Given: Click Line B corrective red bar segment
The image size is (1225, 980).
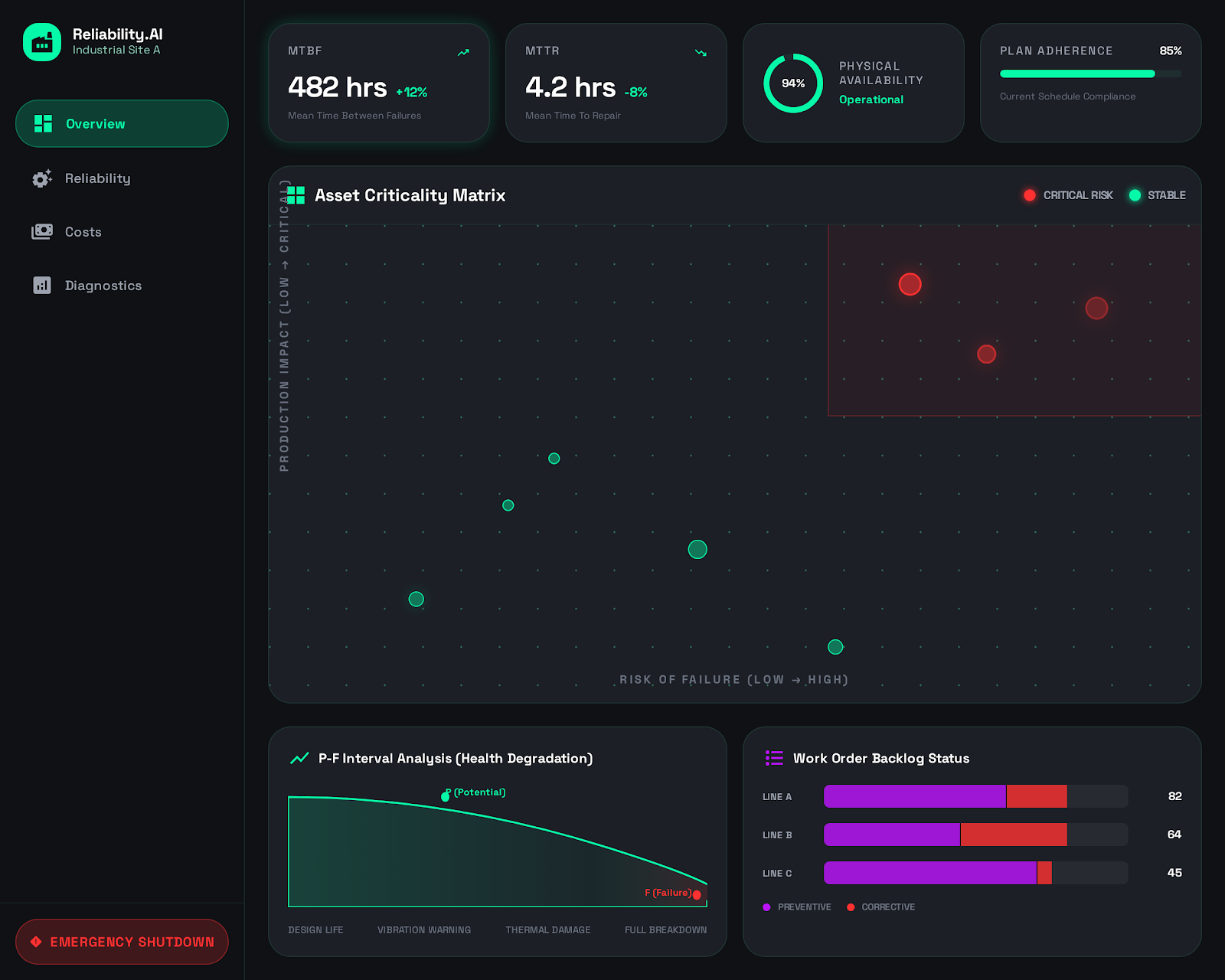Looking at the screenshot, I should 1014,835.
